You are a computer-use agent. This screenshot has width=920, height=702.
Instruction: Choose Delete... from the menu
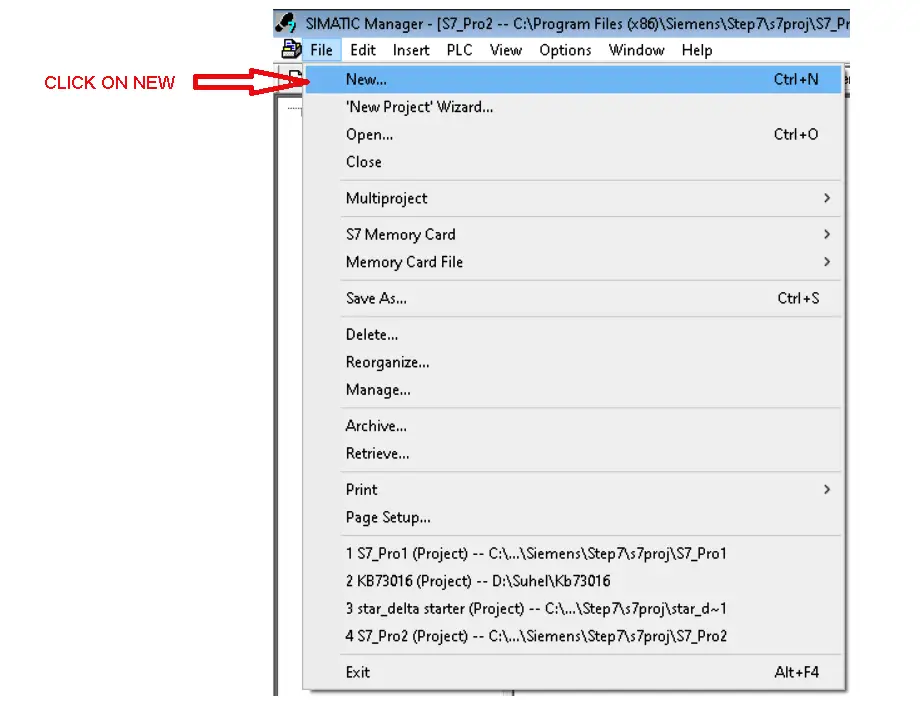(573, 335)
